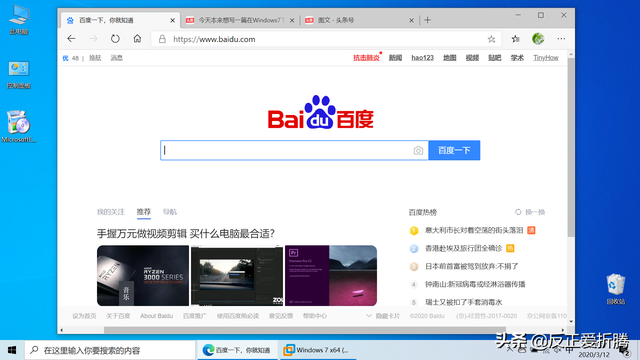640x360 pixels.
Task: Go back with the browser back arrow
Action: pyautogui.click(x=71, y=39)
